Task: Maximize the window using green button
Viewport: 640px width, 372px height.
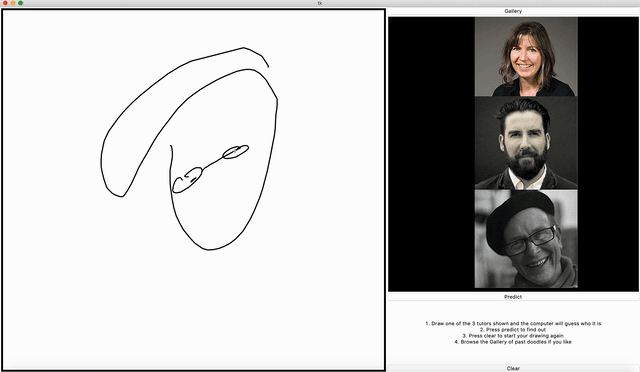Action: (20, 3)
